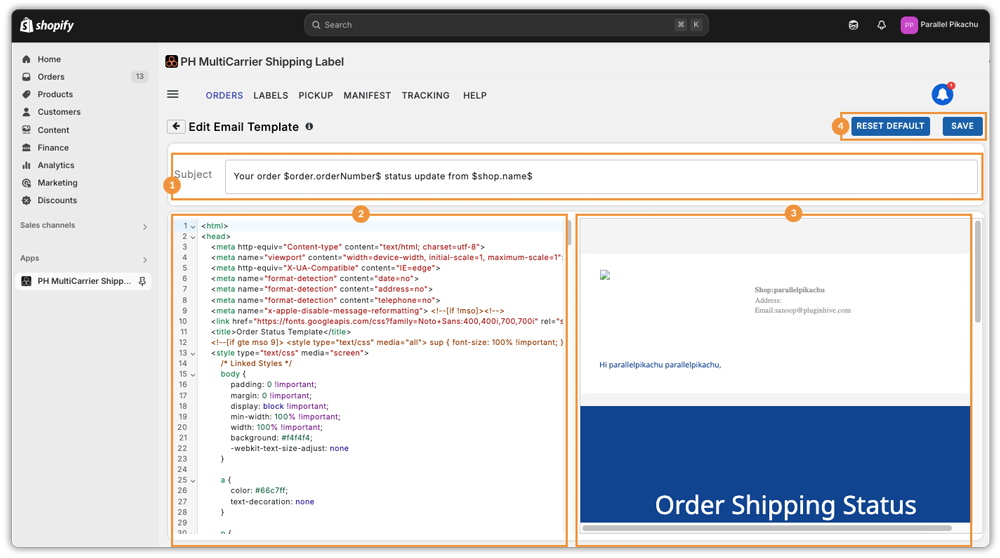
Task: Click 'Hi parallelpikachu parallelpikachu,' in preview
Action: click(x=660, y=365)
